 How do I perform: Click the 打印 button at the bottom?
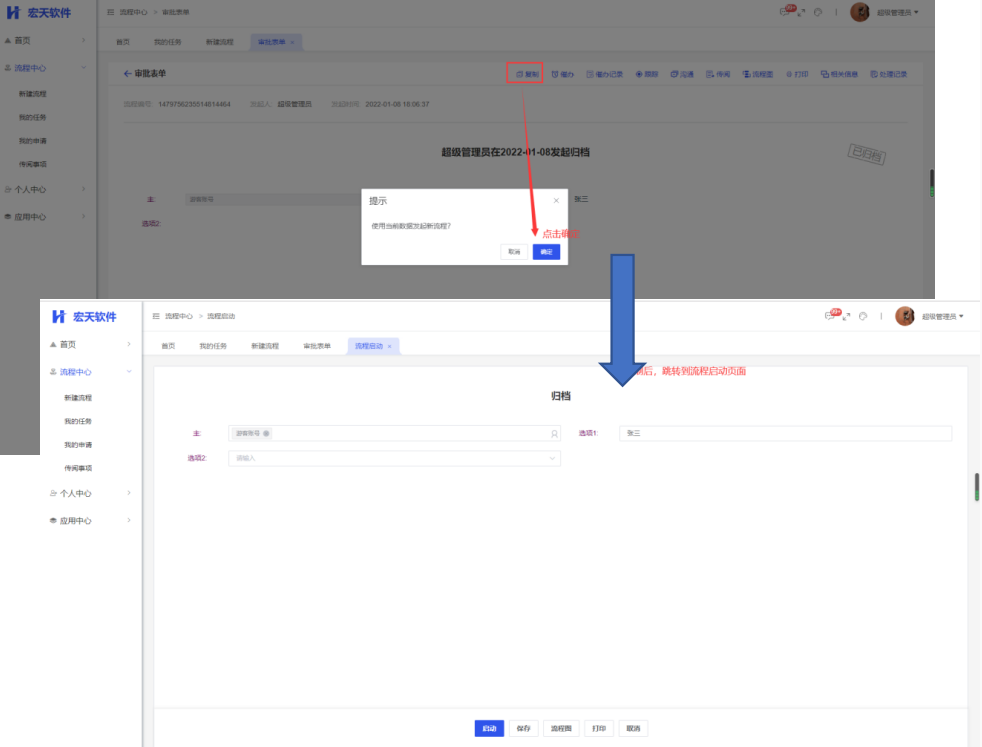(x=599, y=728)
